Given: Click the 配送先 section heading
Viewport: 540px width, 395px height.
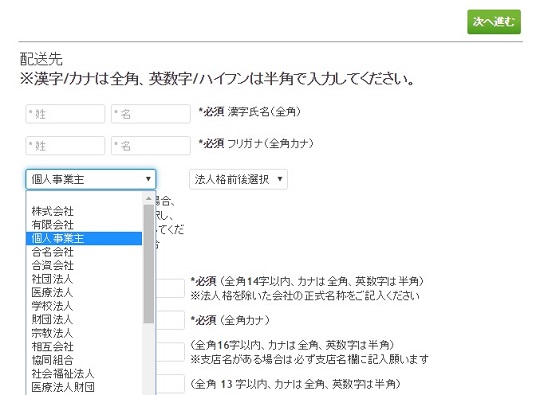Looking at the screenshot, I should [x=41, y=59].
